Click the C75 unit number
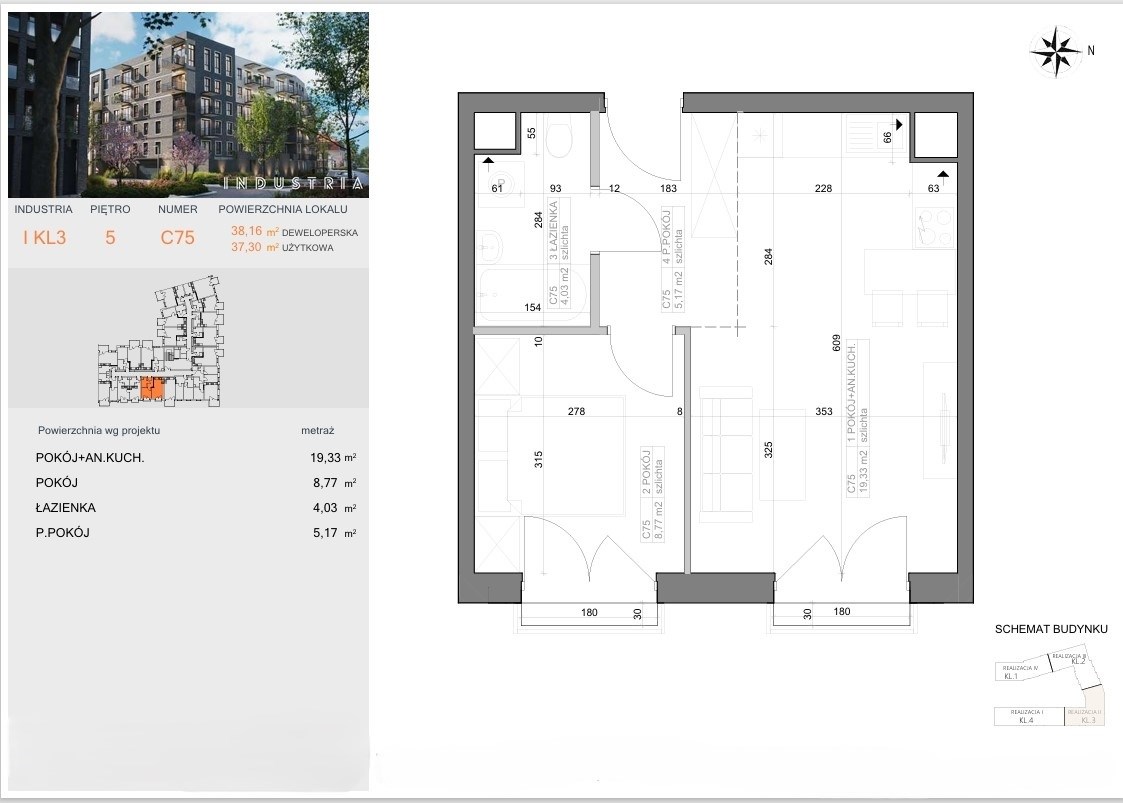1123x803 pixels. click(x=177, y=238)
